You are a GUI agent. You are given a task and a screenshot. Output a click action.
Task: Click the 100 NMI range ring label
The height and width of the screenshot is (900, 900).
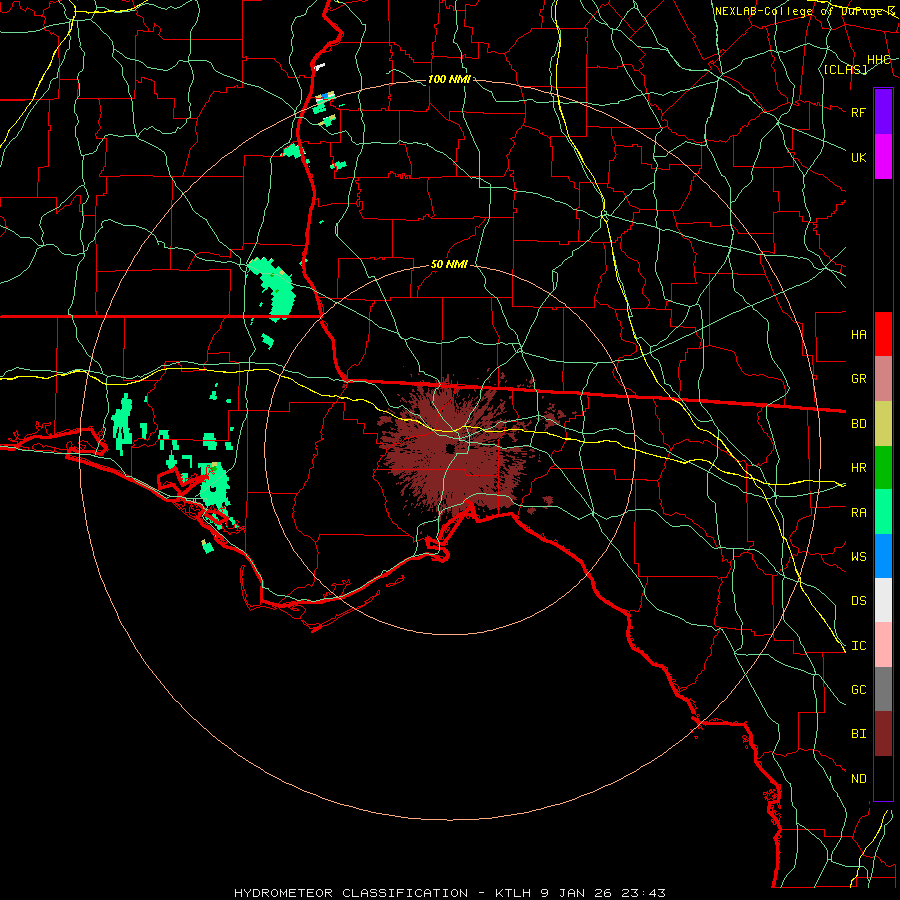tap(449, 79)
